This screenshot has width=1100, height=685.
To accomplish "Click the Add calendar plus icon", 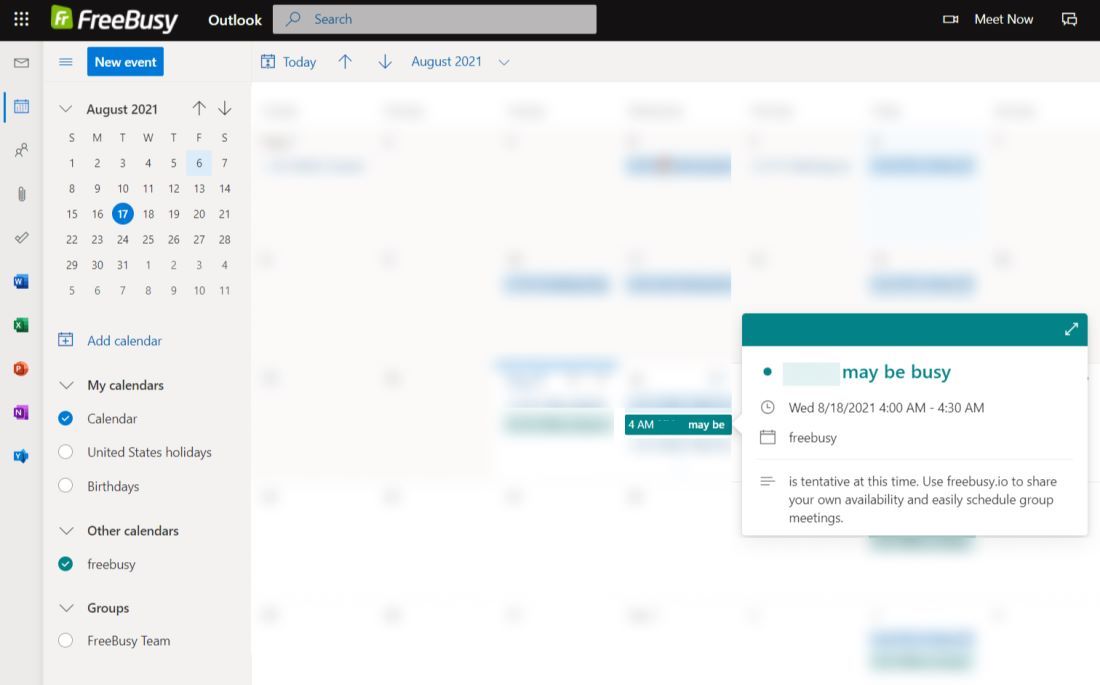I will click(x=65, y=340).
